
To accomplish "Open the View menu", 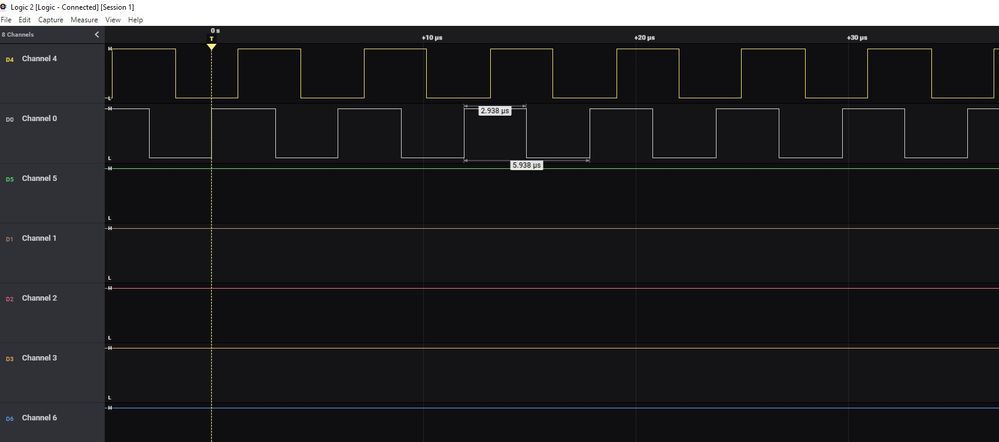I will (113, 20).
